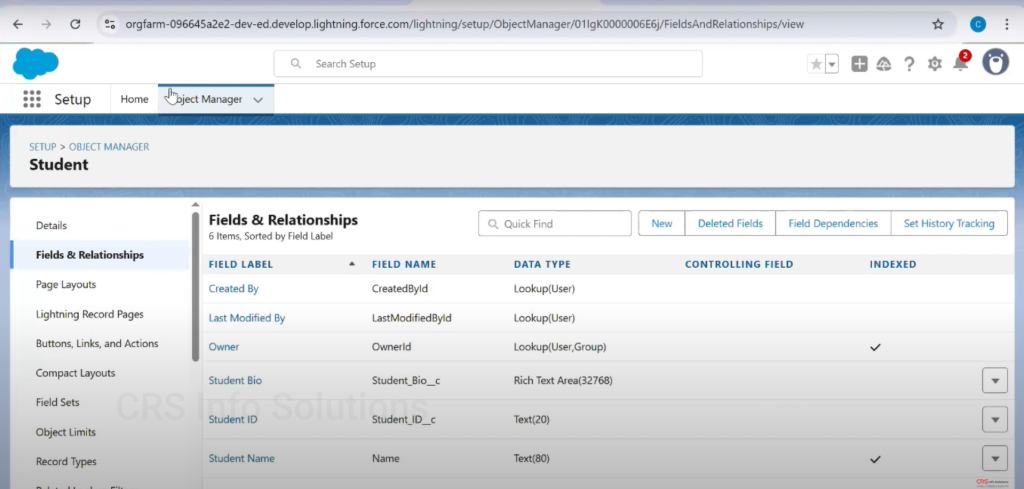This screenshot has width=1024, height=489.
Task: Open the Owner field link
Action: (224, 347)
